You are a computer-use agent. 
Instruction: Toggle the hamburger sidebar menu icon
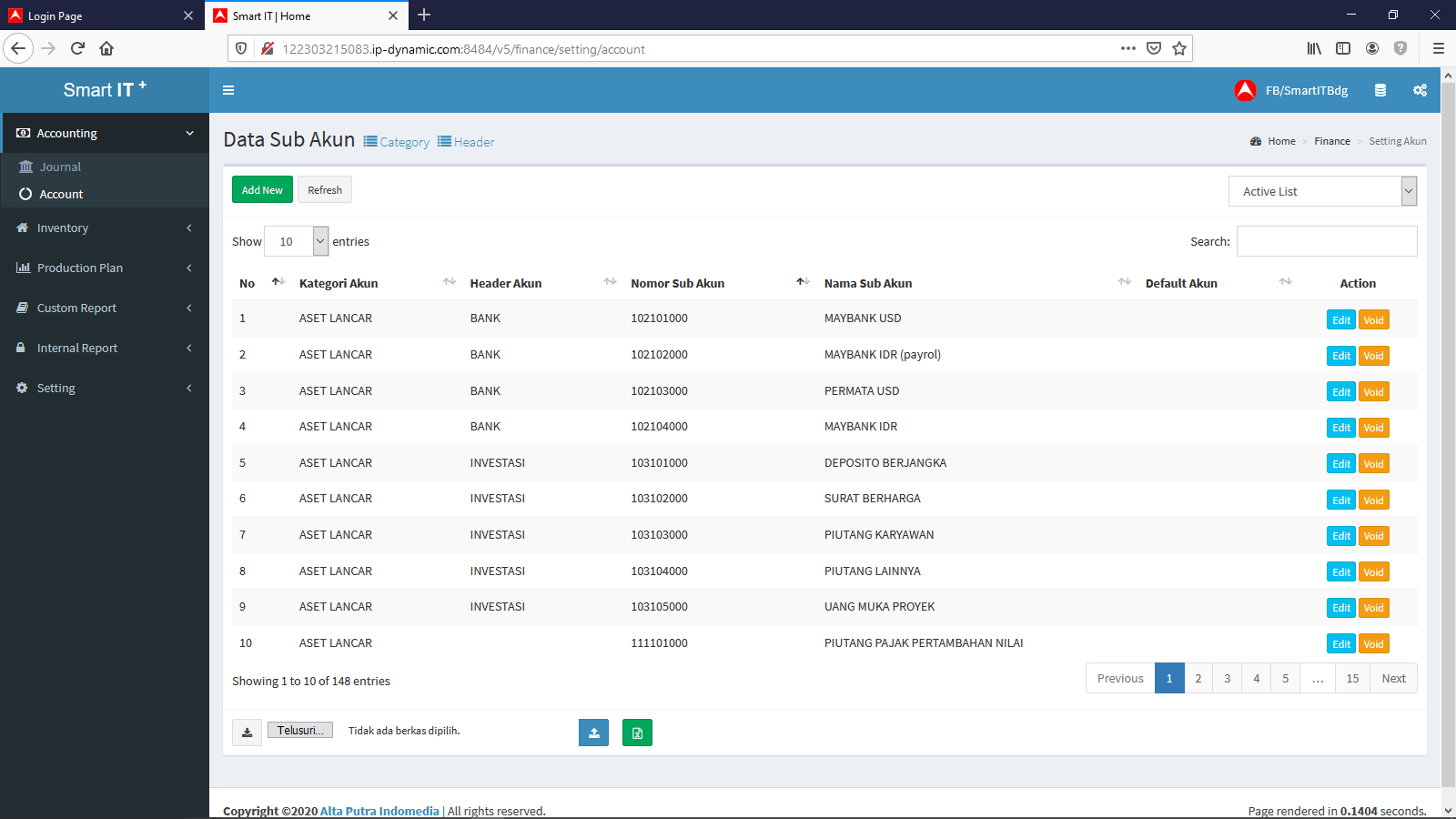(228, 90)
